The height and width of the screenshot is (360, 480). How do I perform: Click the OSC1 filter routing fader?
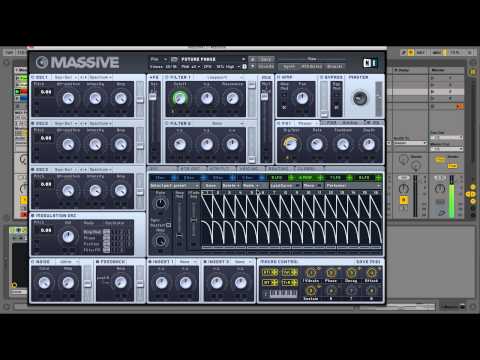coord(140,99)
